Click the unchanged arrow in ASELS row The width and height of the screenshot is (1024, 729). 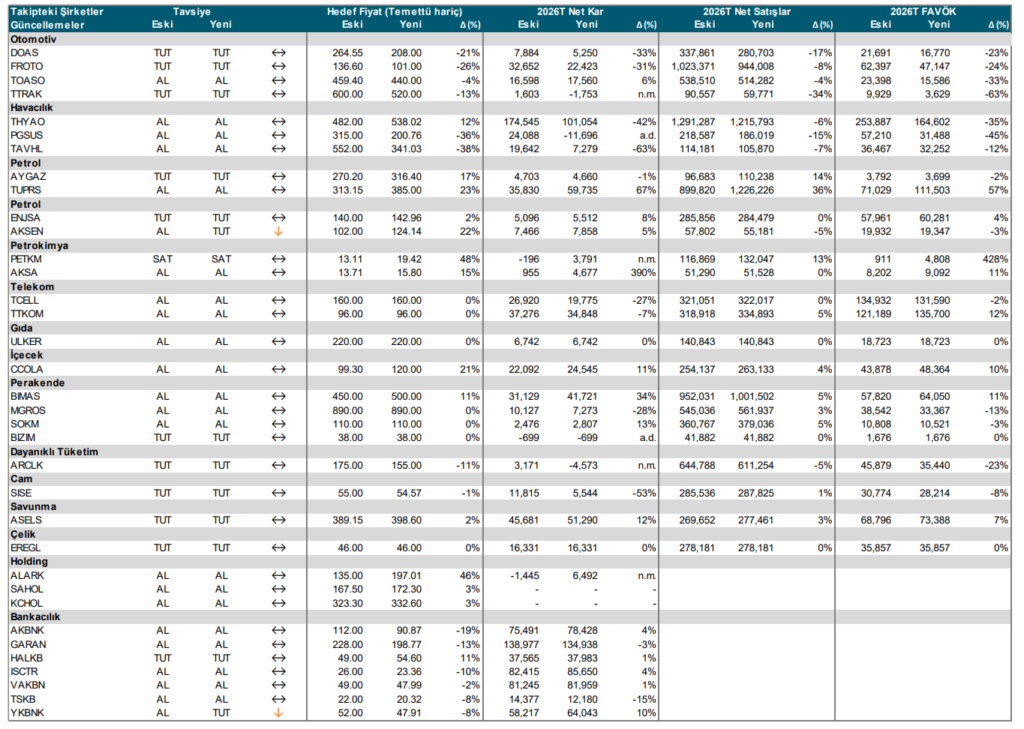pyautogui.click(x=279, y=521)
